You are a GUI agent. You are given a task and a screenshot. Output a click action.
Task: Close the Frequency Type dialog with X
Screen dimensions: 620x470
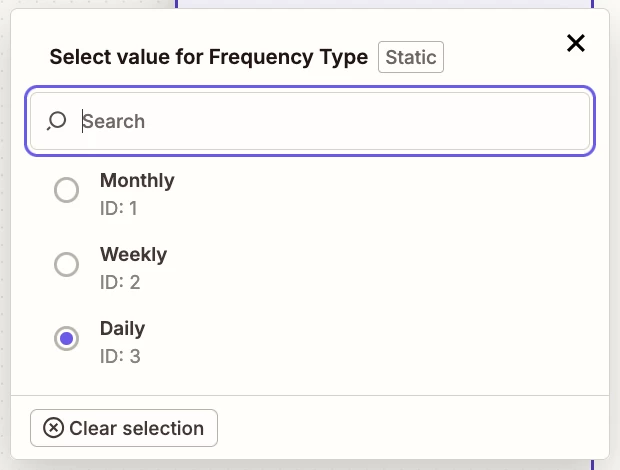[576, 42]
